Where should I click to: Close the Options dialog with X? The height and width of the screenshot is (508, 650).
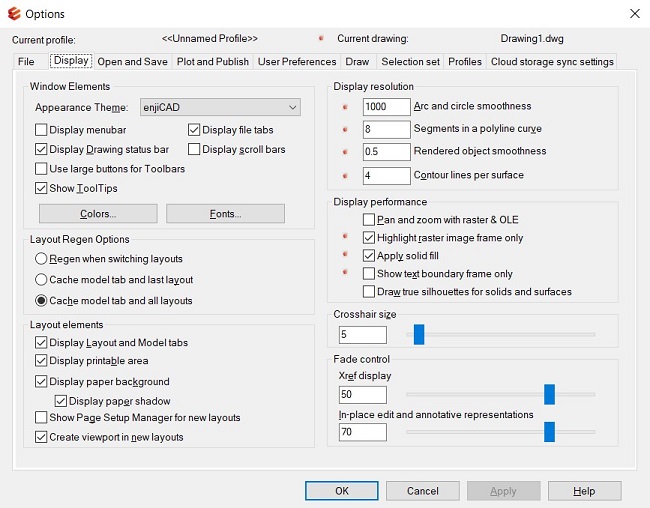click(x=635, y=14)
